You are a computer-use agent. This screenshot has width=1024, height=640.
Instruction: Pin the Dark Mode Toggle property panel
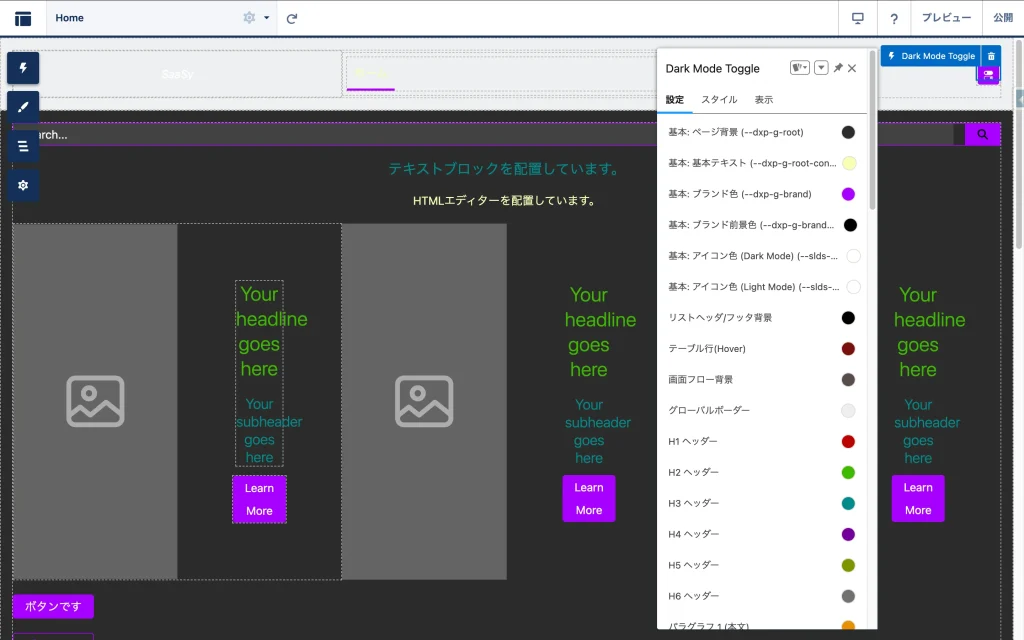point(838,68)
